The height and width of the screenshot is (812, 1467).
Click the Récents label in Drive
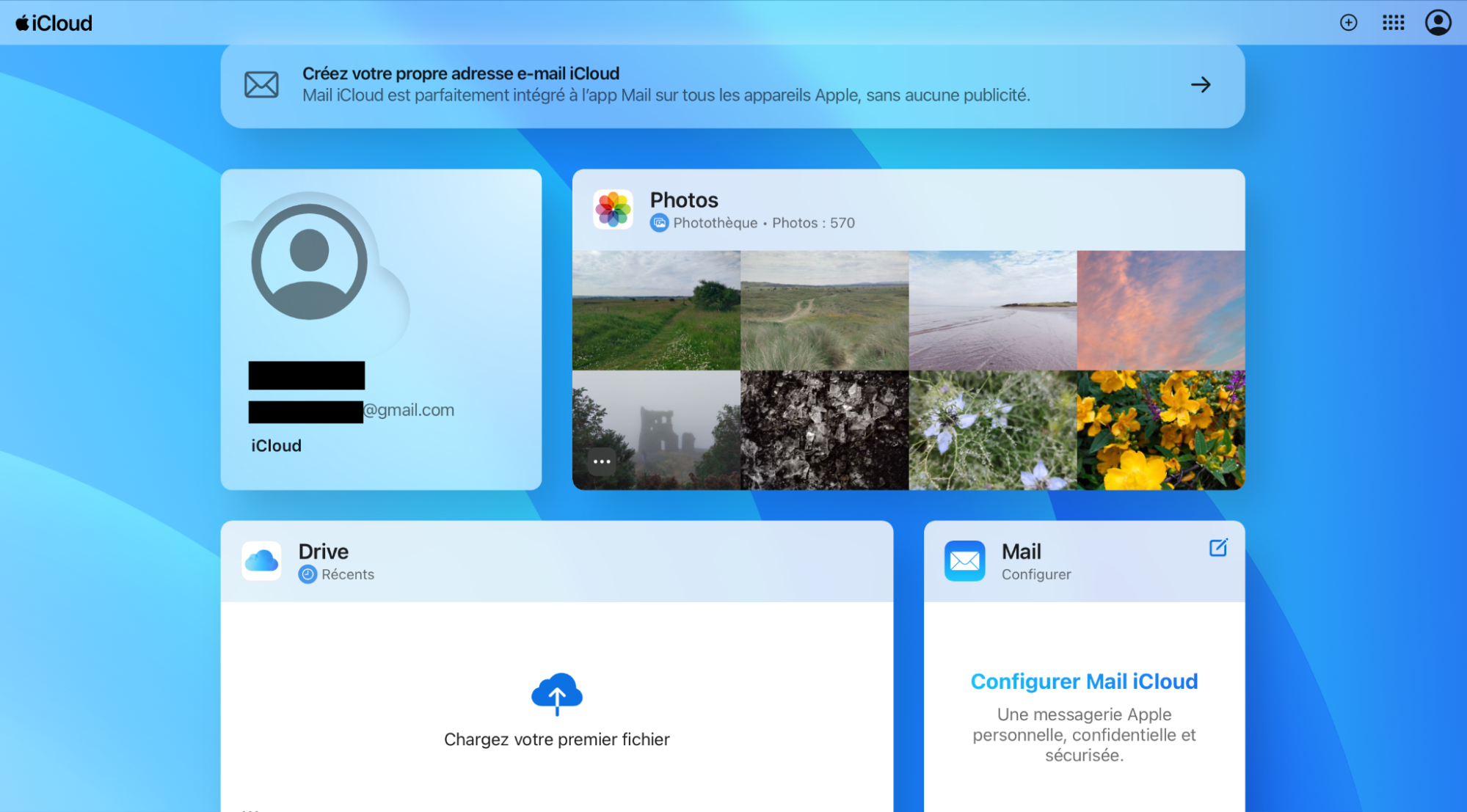347,574
